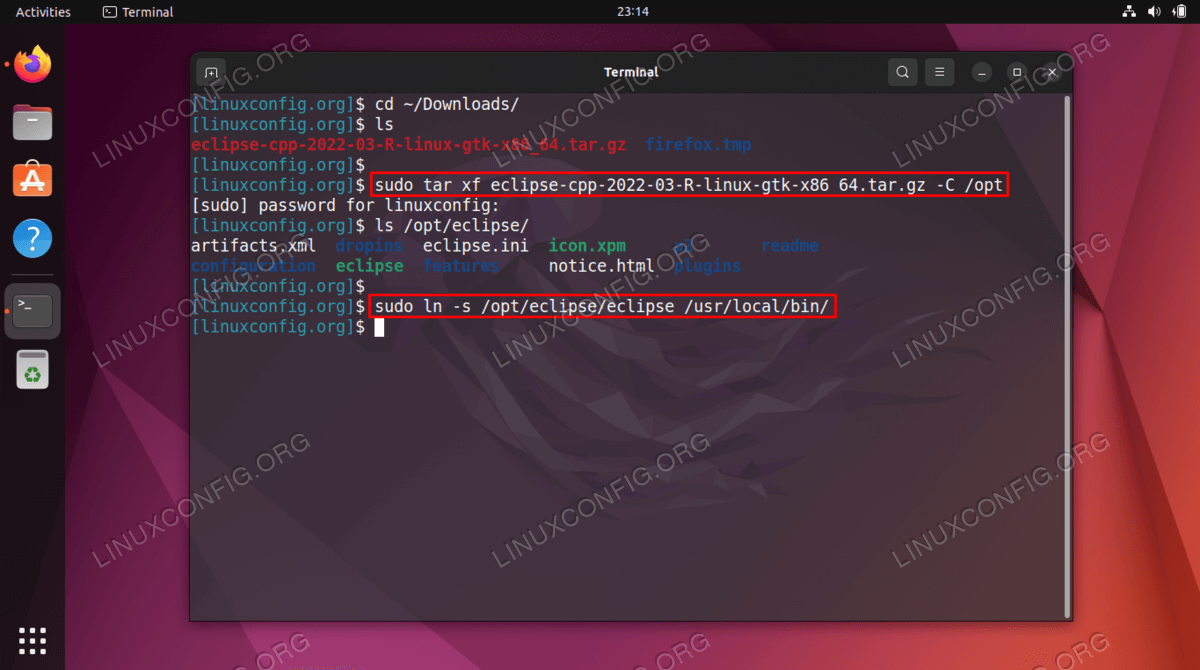
Task: Launch Firefox from the dock
Action: 33,65
